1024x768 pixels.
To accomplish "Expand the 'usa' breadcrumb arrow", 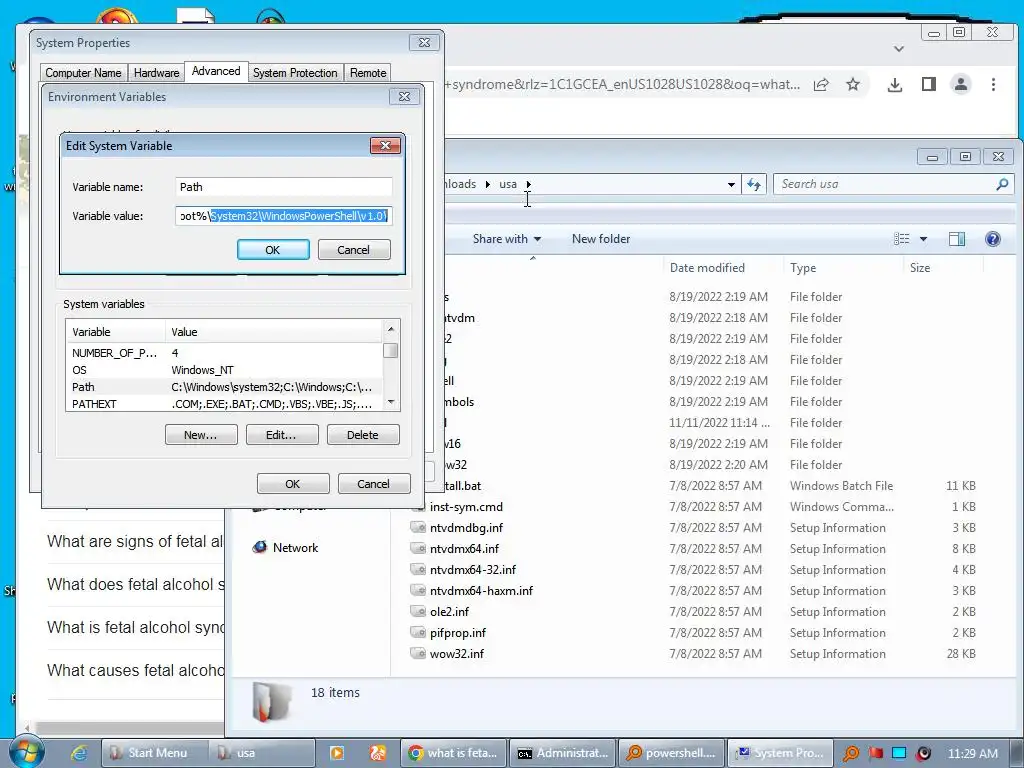I will [528, 184].
